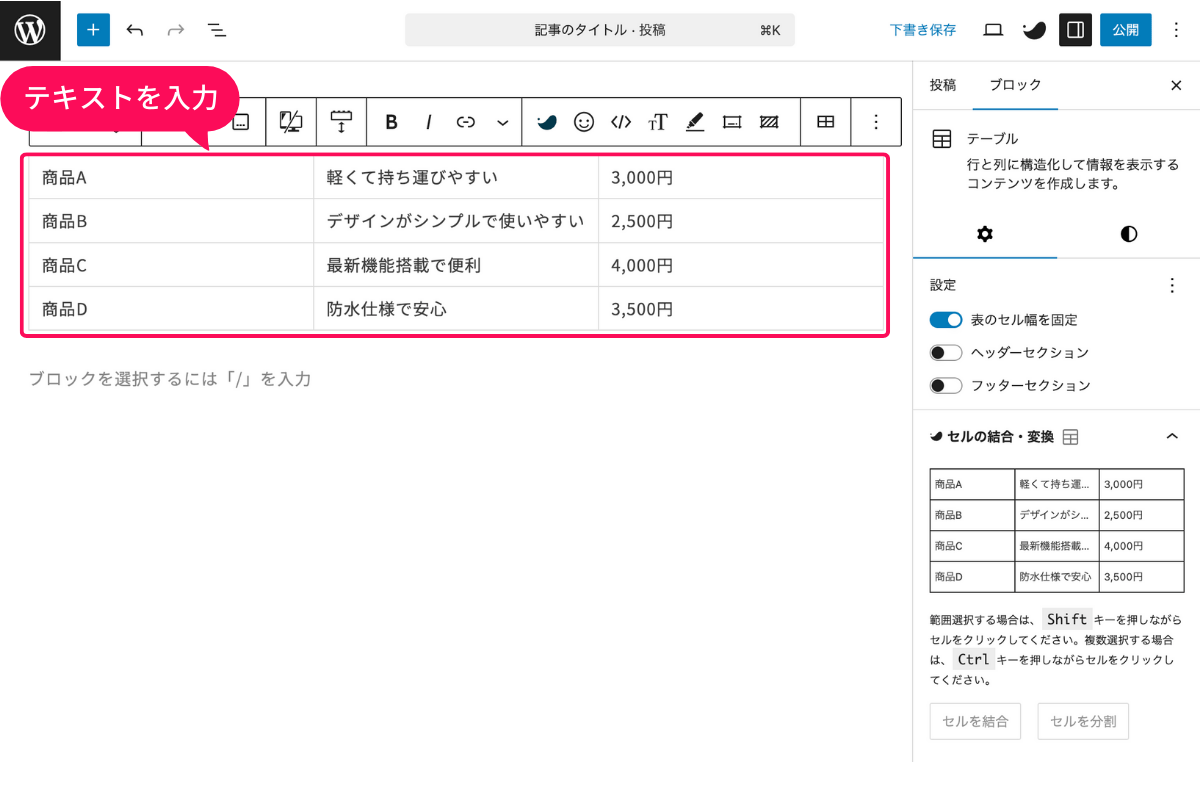Switch to the styles tab in block settings
Screen dimensions: 1200x800
(x=1128, y=234)
